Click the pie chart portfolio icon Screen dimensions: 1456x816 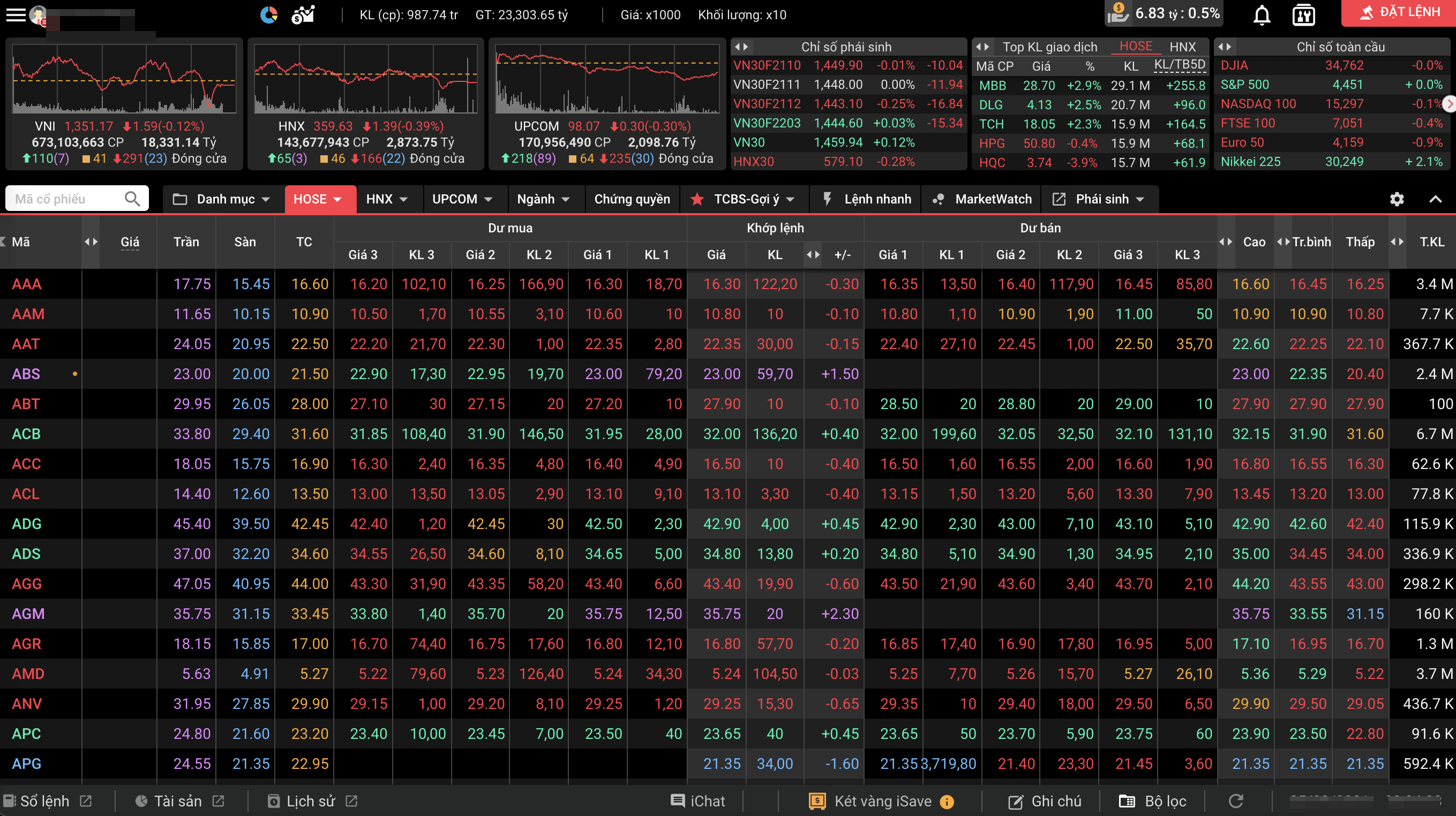269,14
